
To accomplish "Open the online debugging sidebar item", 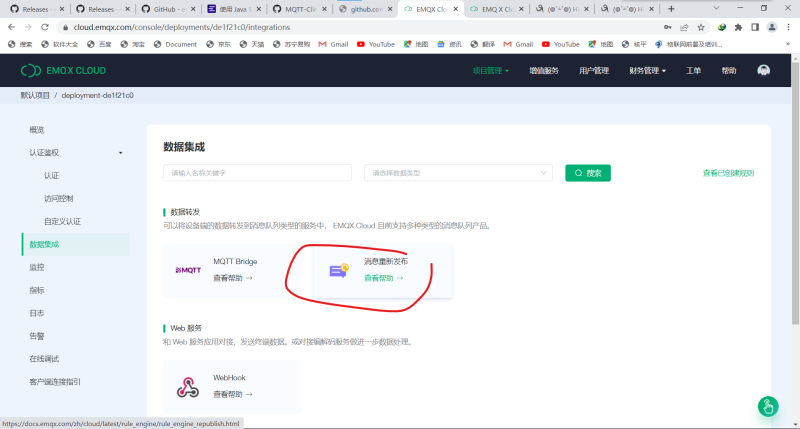I will tap(44, 359).
